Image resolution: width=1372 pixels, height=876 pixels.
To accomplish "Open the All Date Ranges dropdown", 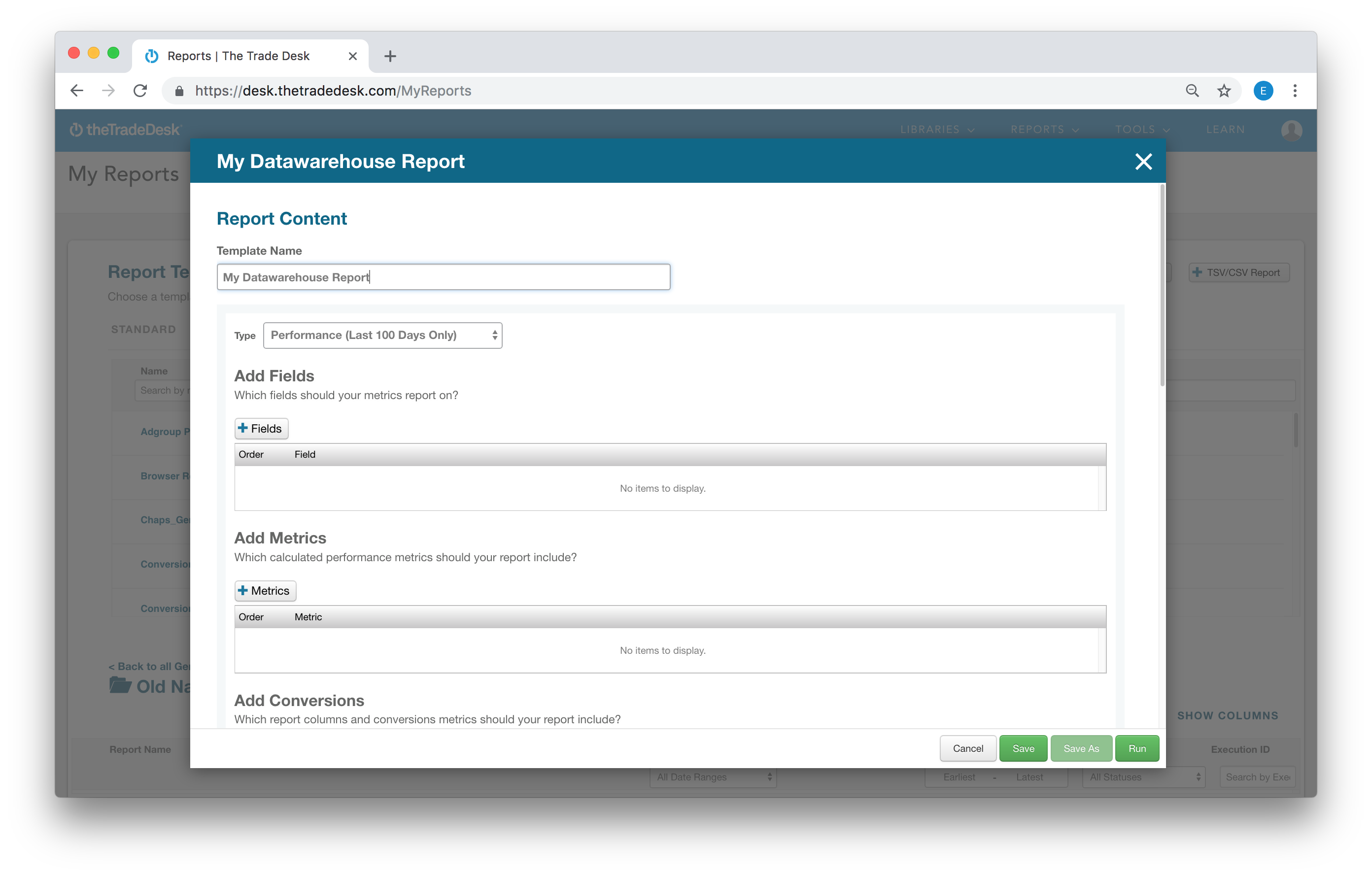I will tap(713, 777).
